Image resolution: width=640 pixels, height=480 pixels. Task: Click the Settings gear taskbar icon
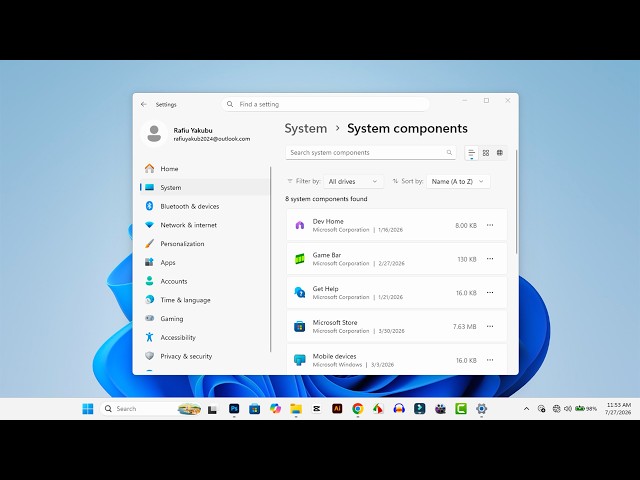click(x=482, y=409)
